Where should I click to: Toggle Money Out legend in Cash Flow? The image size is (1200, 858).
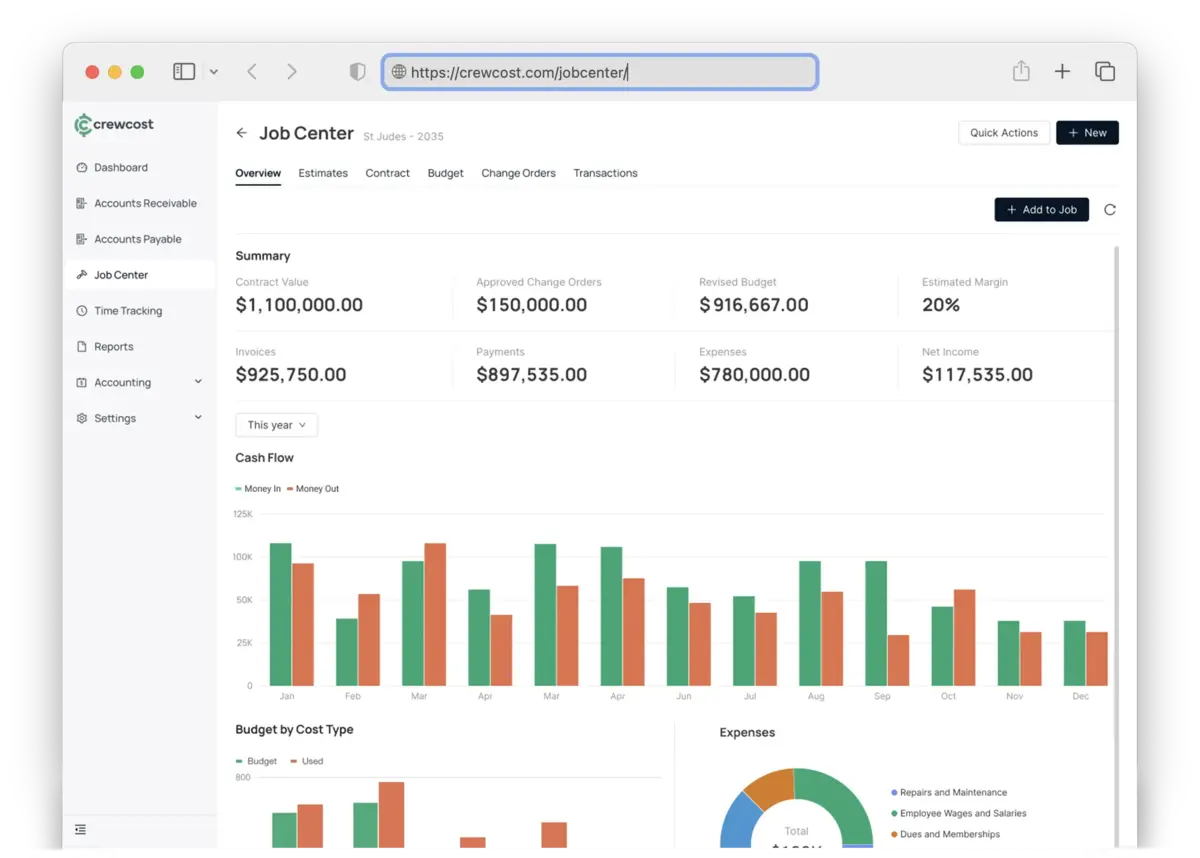coord(313,489)
